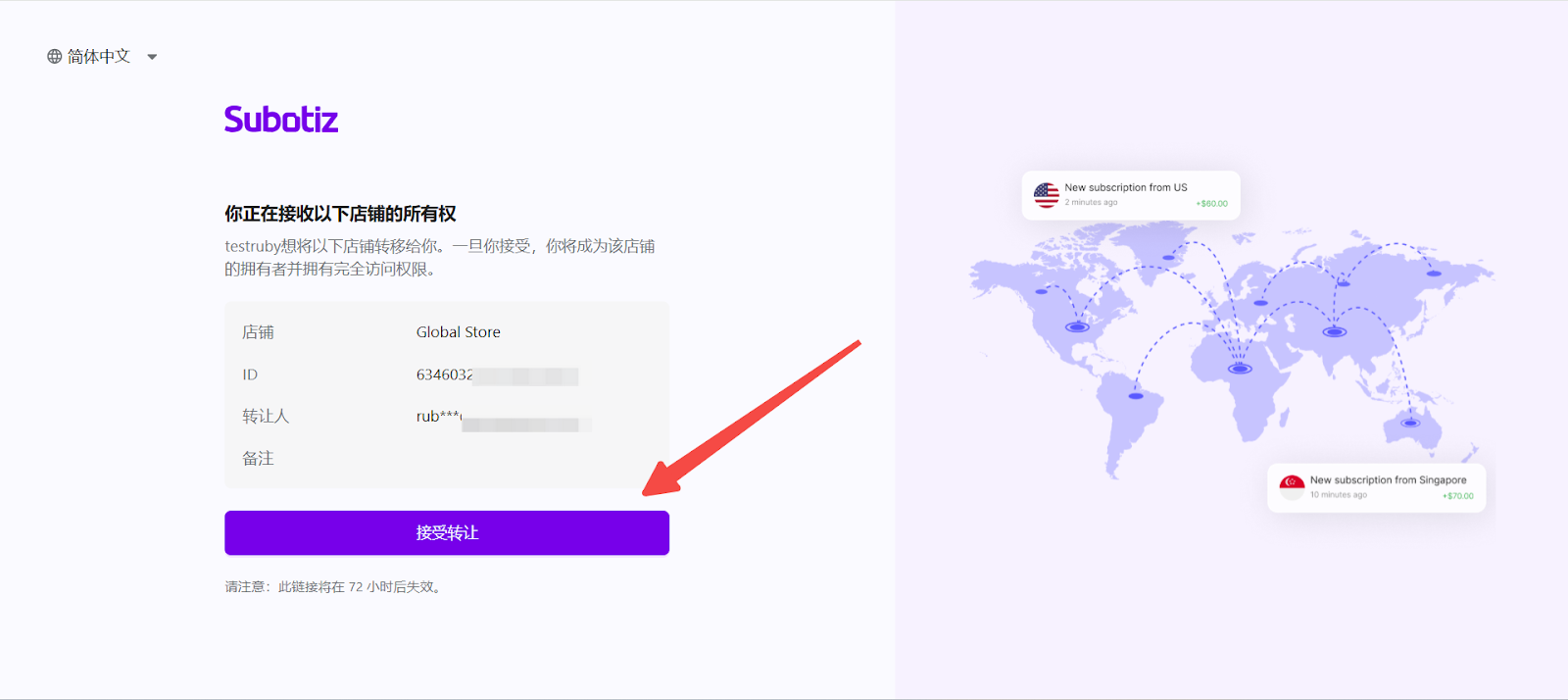Click the map marker in North America
The image size is (1568, 700).
click(1077, 326)
